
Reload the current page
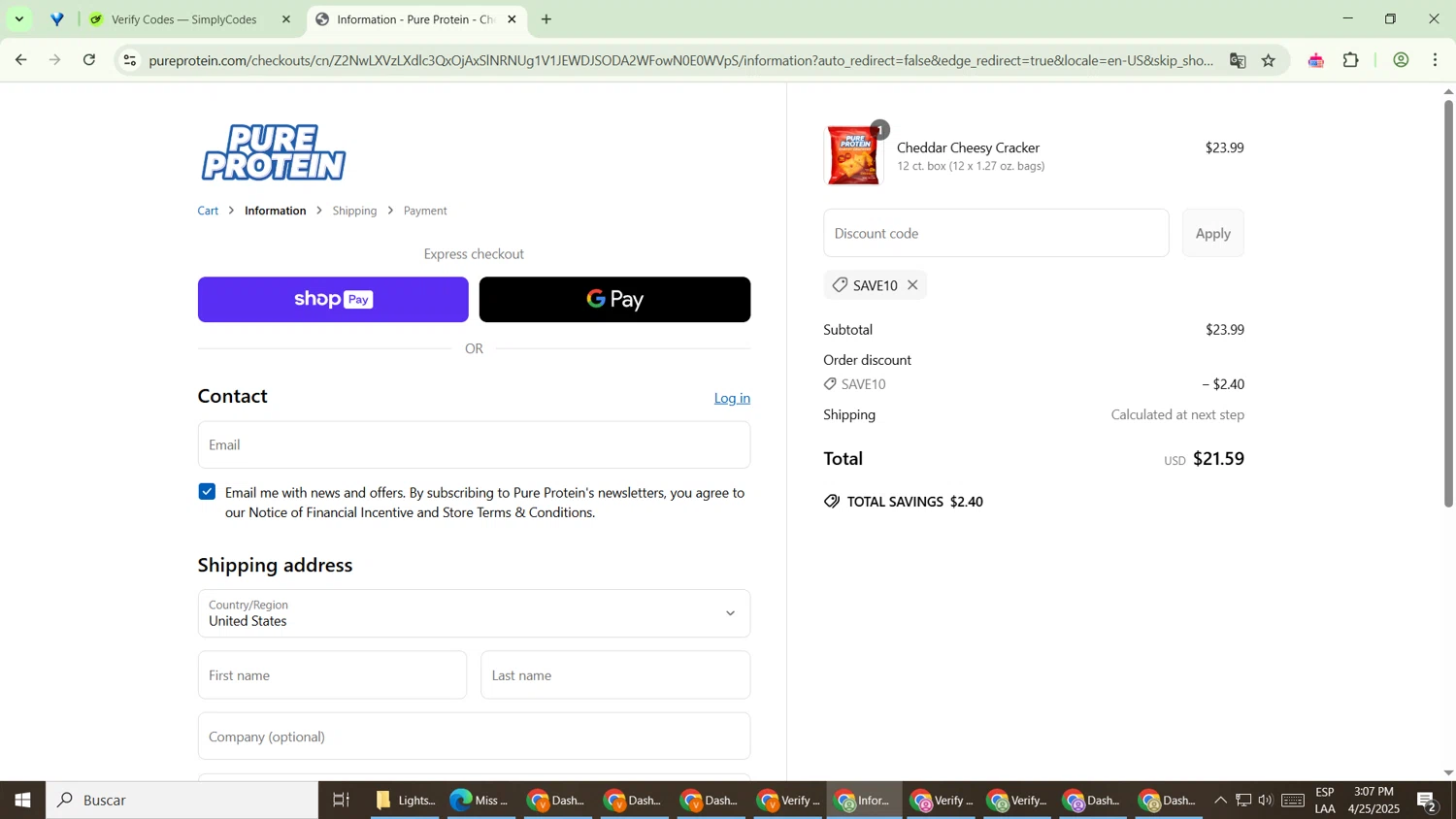click(89, 60)
